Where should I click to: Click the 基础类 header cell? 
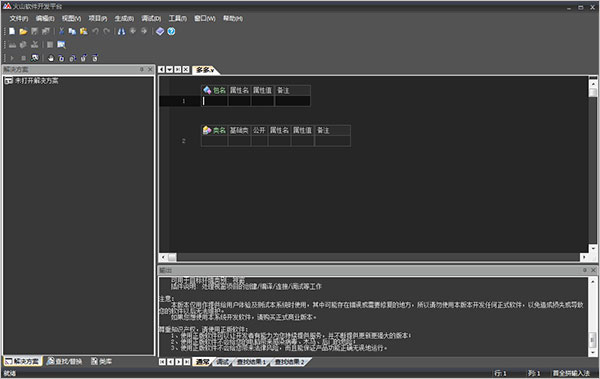[239, 131]
